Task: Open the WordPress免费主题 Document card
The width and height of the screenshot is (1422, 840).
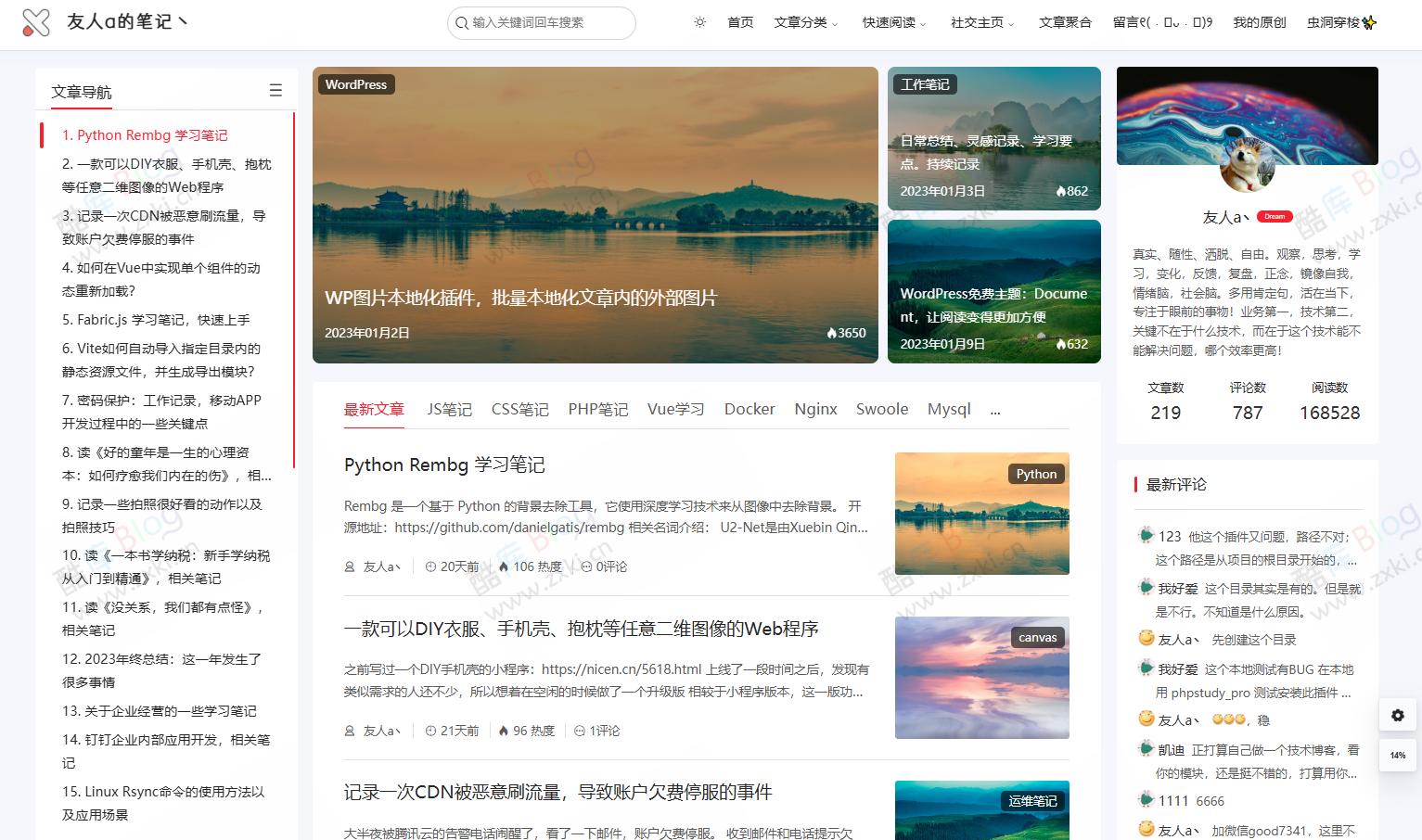Action: click(994, 291)
